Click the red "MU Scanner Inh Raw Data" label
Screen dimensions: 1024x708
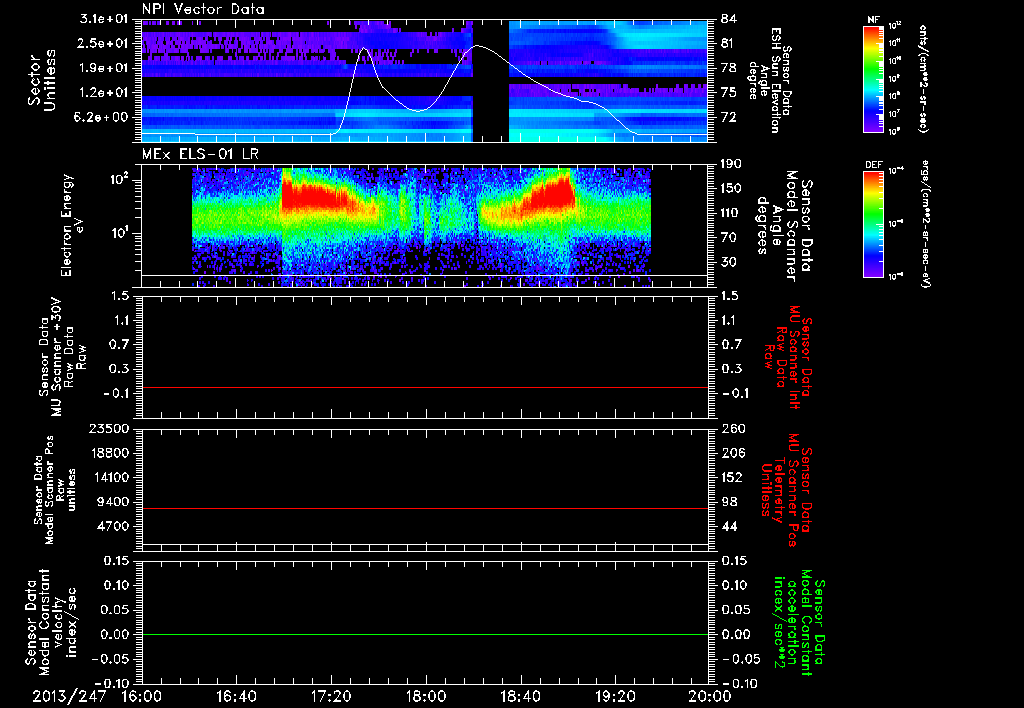tap(786, 357)
